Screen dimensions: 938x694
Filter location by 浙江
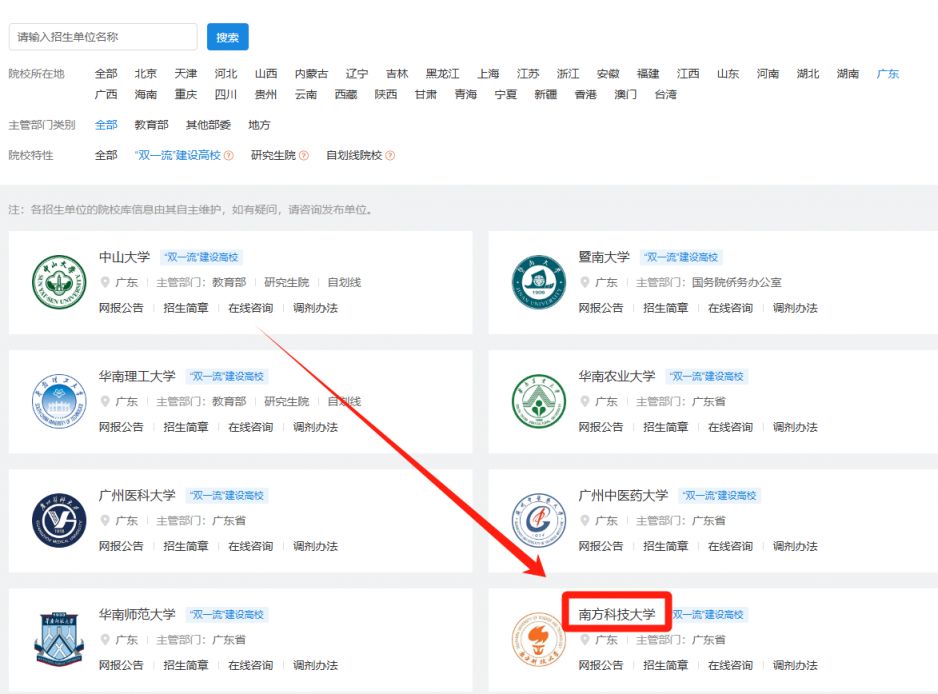coord(568,74)
